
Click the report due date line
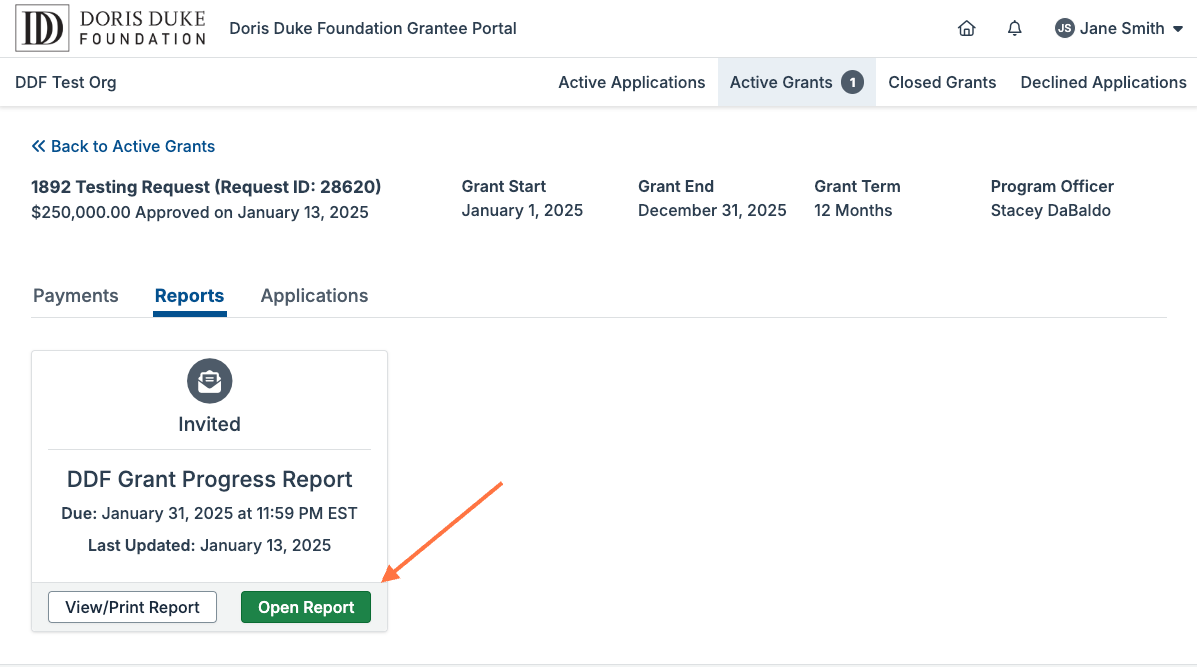tap(209, 514)
